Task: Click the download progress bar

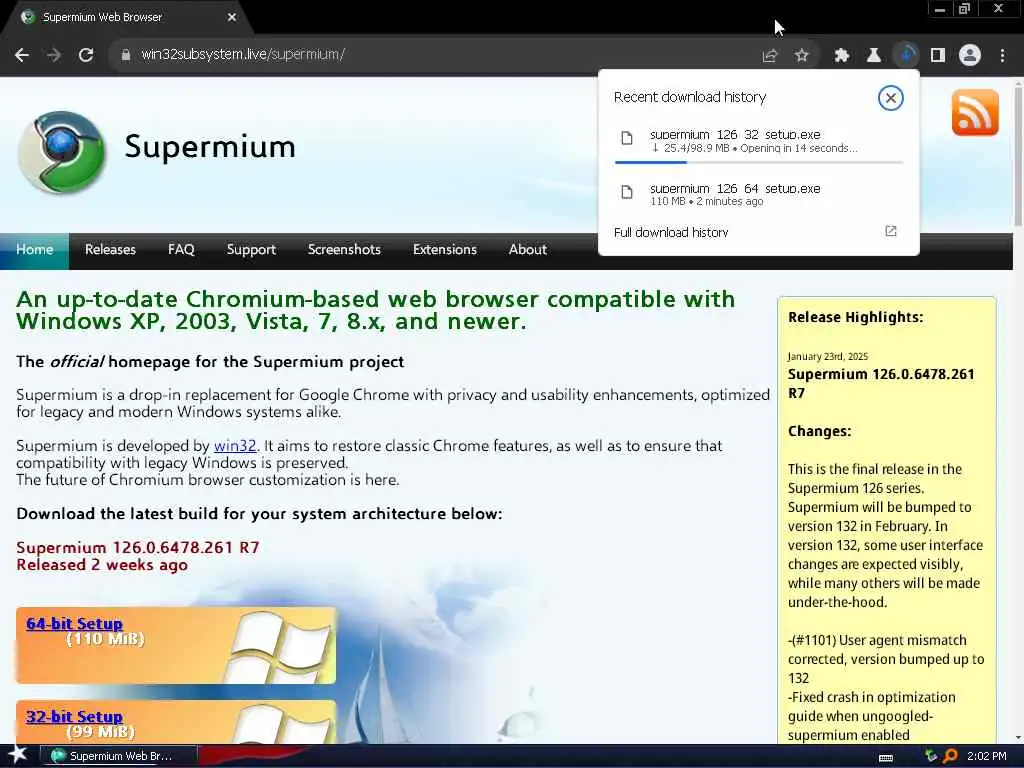Action: [x=759, y=161]
